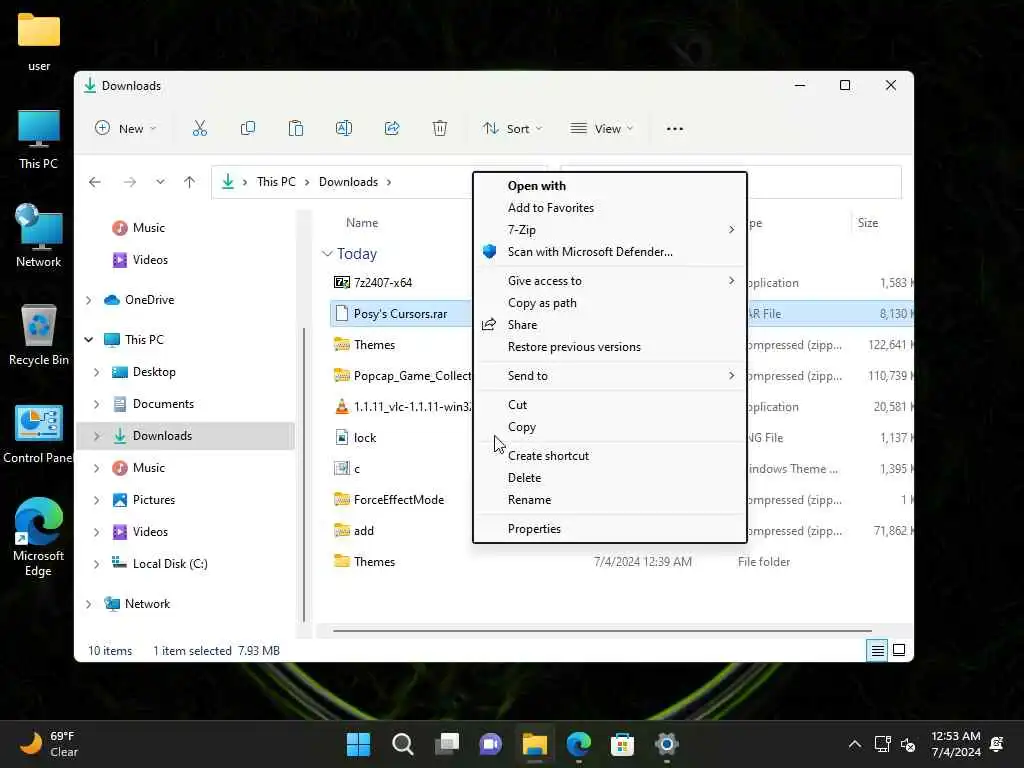Expand the 7-Zip submenu
The height and width of the screenshot is (768, 1024).
[x=610, y=230]
